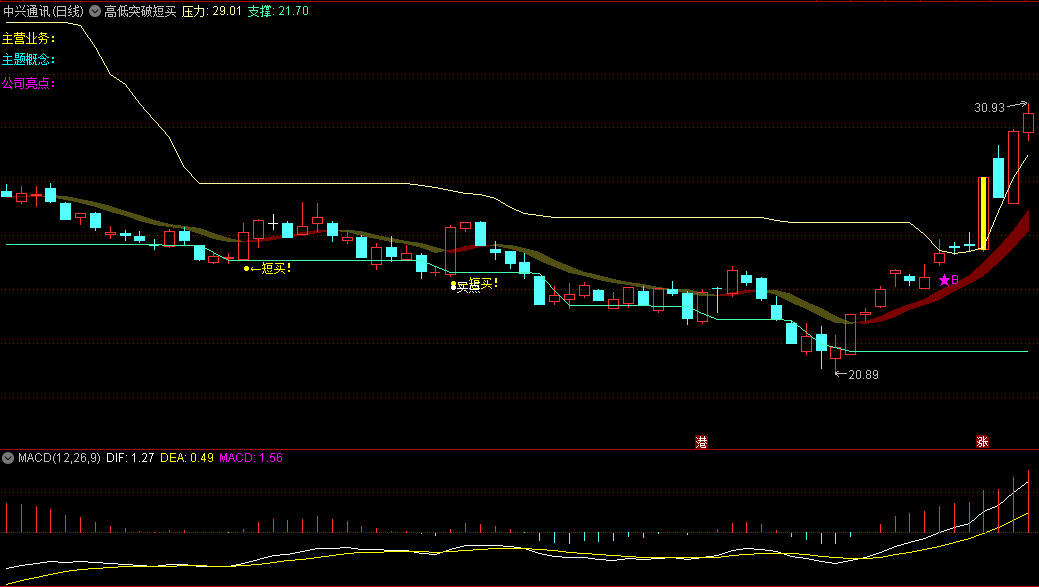Click the MACD: 1.56 value
The width and height of the screenshot is (1039, 587).
pyautogui.click(x=251, y=458)
